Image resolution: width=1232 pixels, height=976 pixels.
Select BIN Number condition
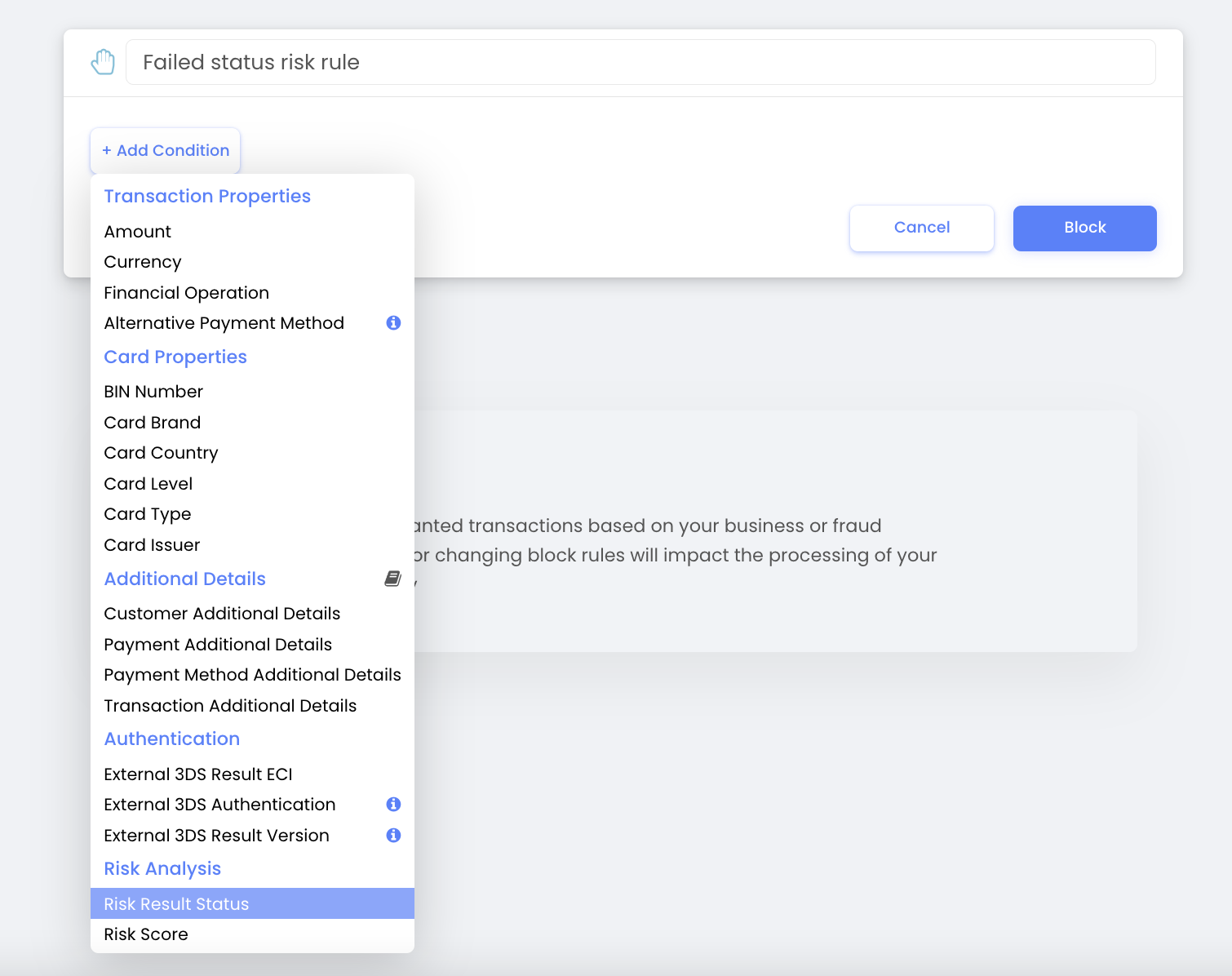pyautogui.click(x=252, y=392)
